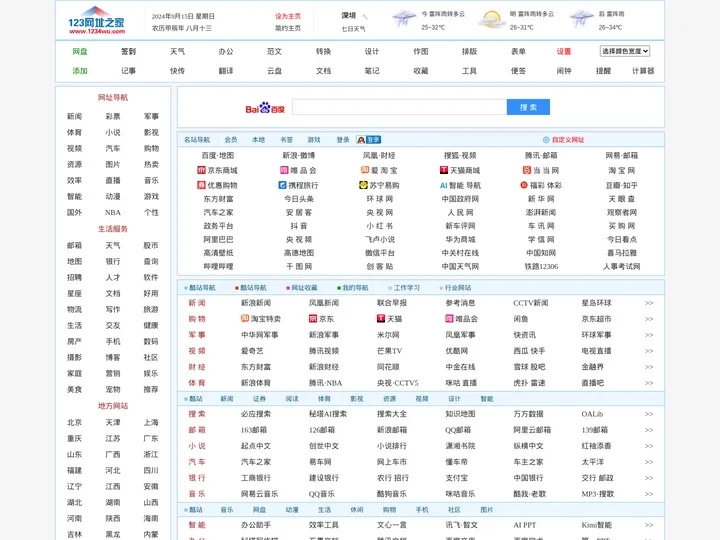
Task: Expand the 搜索 row with >> arrow
Action: click(x=649, y=414)
